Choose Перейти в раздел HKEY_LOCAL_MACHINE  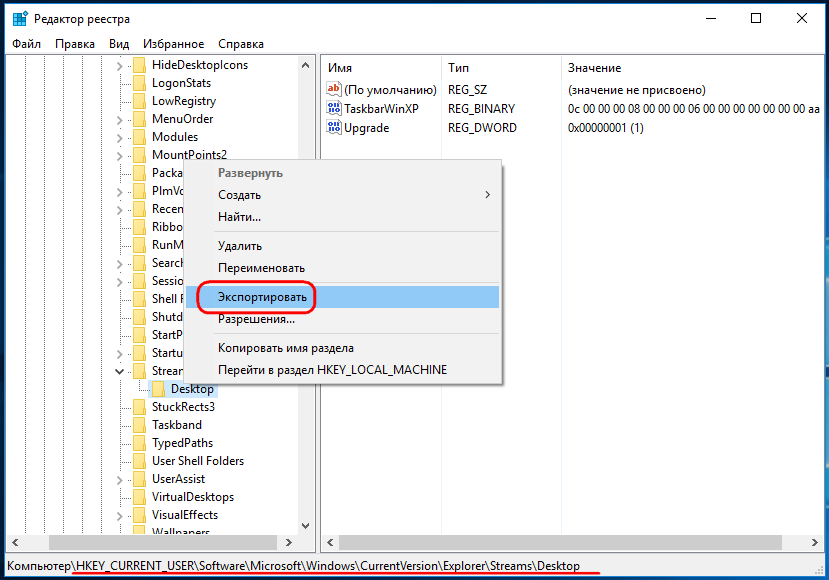342,370
